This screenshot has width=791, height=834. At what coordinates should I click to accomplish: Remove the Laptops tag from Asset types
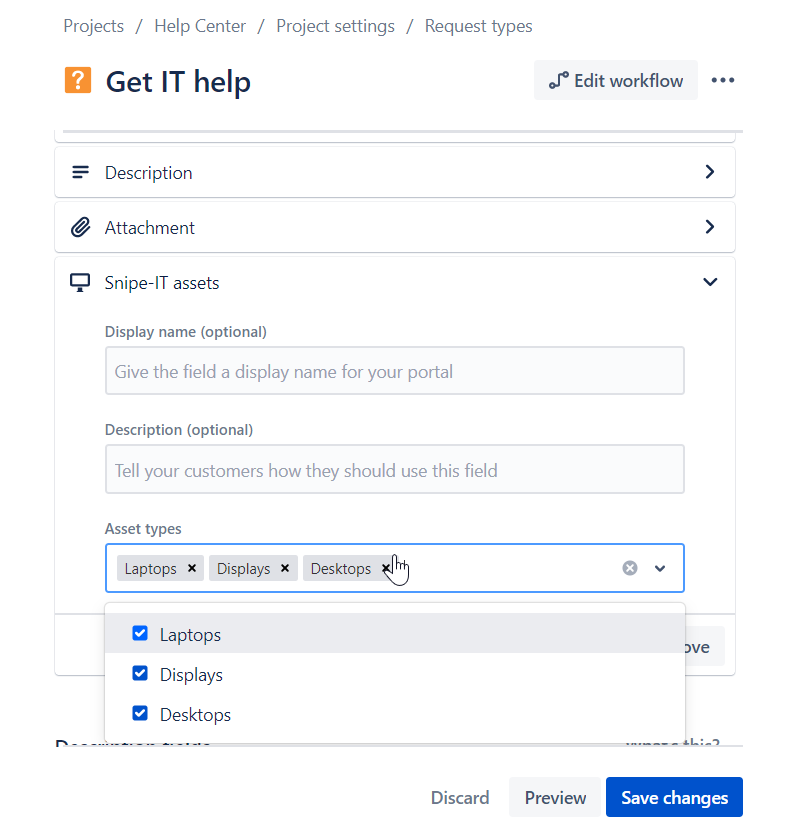point(192,568)
